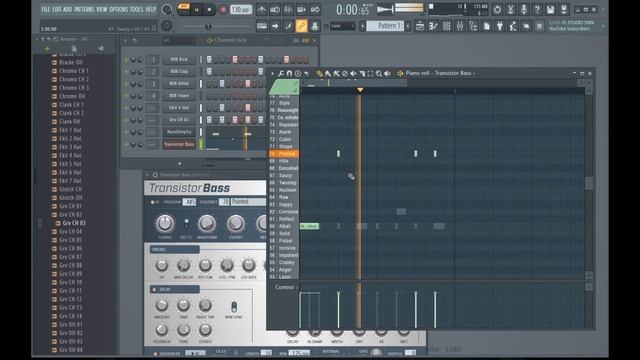Image resolution: width=640 pixels, height=360 pixels.
Task: Toggle Pat/Song mode switch
Action: tap(184, 9)
